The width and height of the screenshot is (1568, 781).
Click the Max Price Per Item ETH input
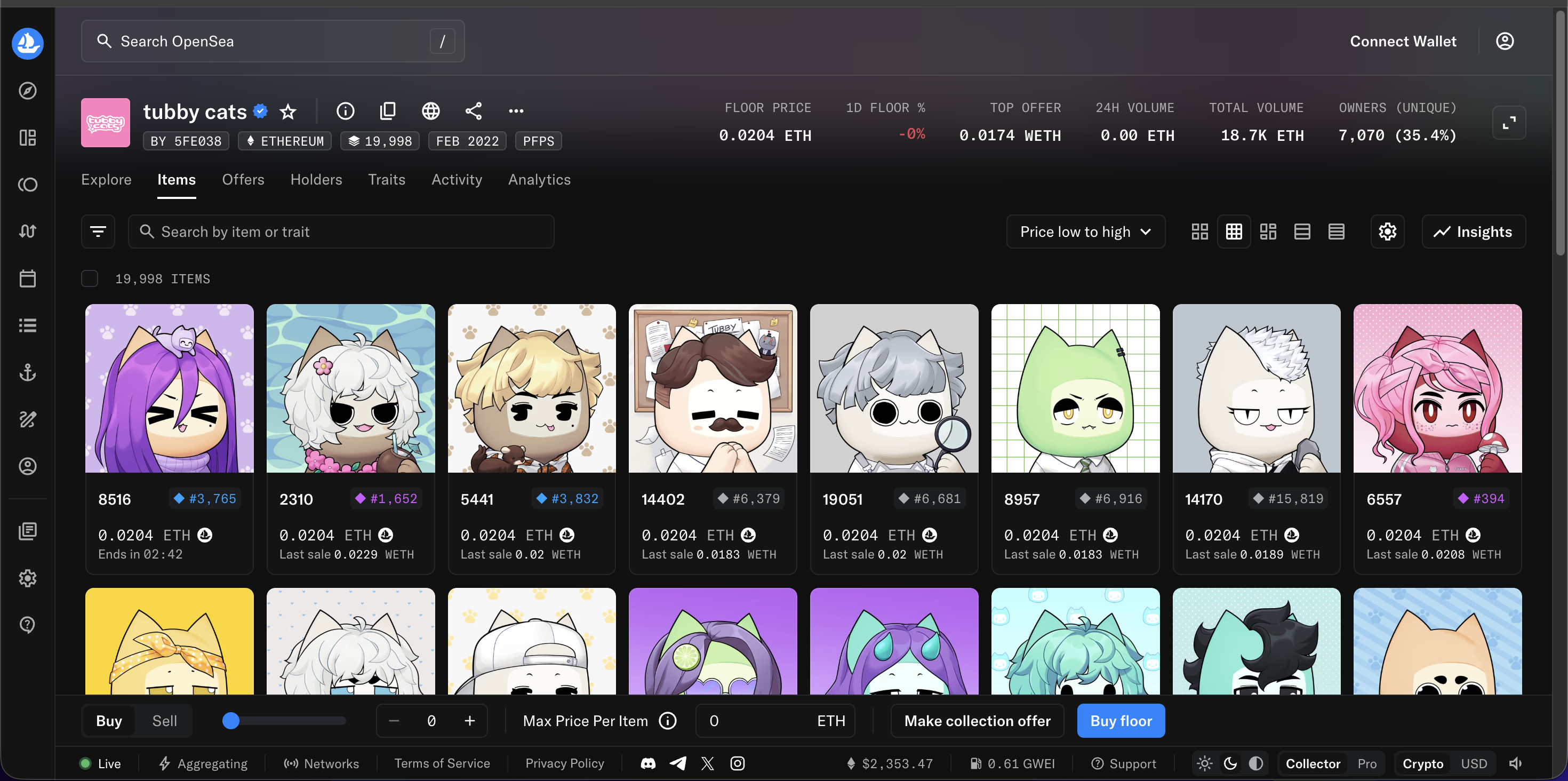pyautogui.click(x=775, y=721)
